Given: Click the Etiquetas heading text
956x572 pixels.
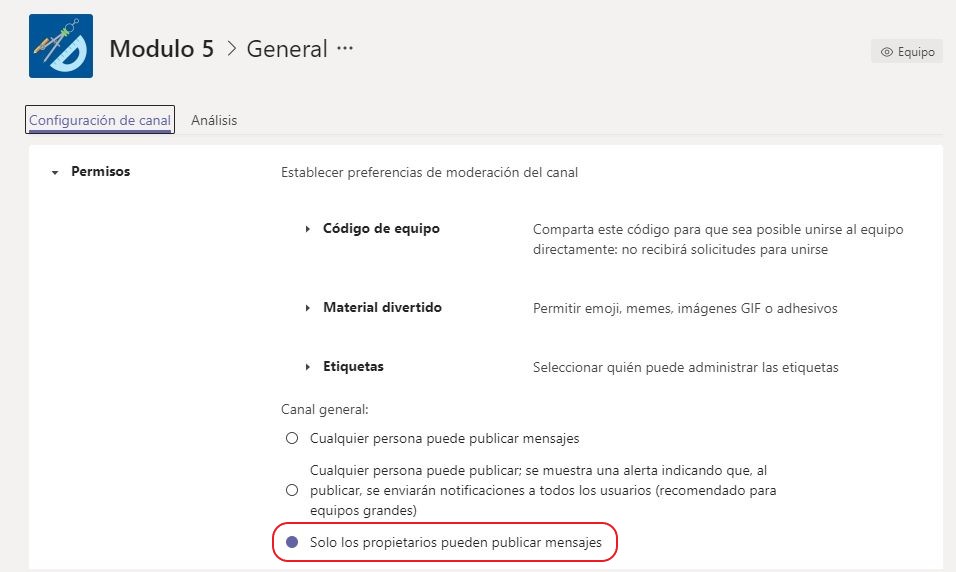Looking at the screenshot, I should point(353,366).
